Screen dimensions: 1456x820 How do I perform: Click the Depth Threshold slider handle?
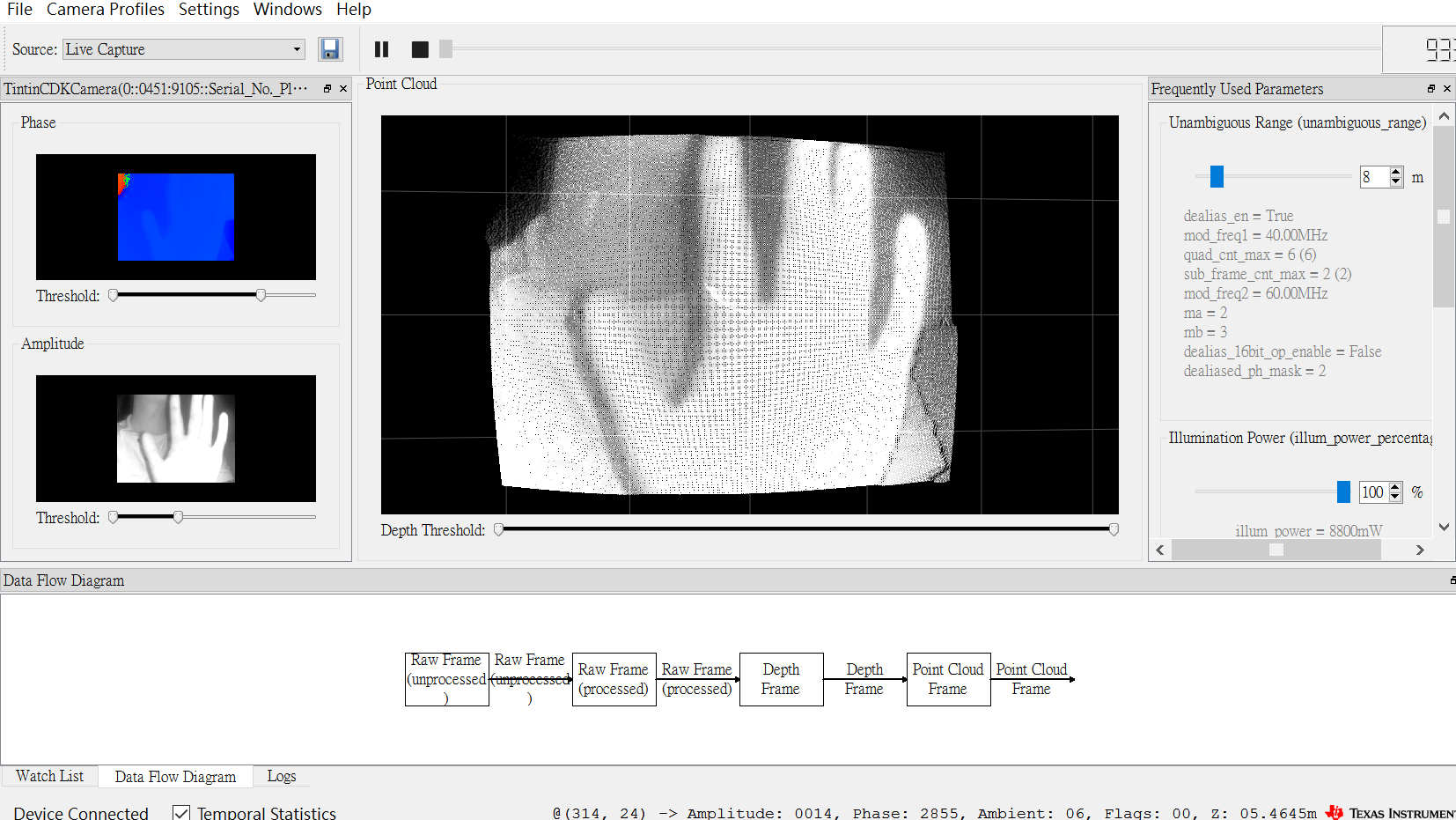pyautogui.click(x=499, y=529)
